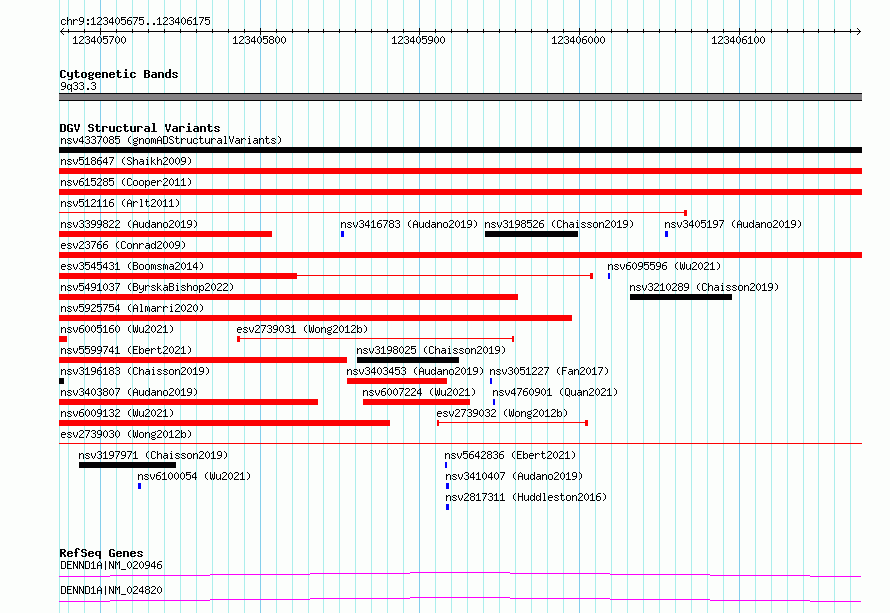
Task: Click the black bar under nsv3210289 (Chaisson2019)
Action: pyautogui.click(x=681, y=297)
